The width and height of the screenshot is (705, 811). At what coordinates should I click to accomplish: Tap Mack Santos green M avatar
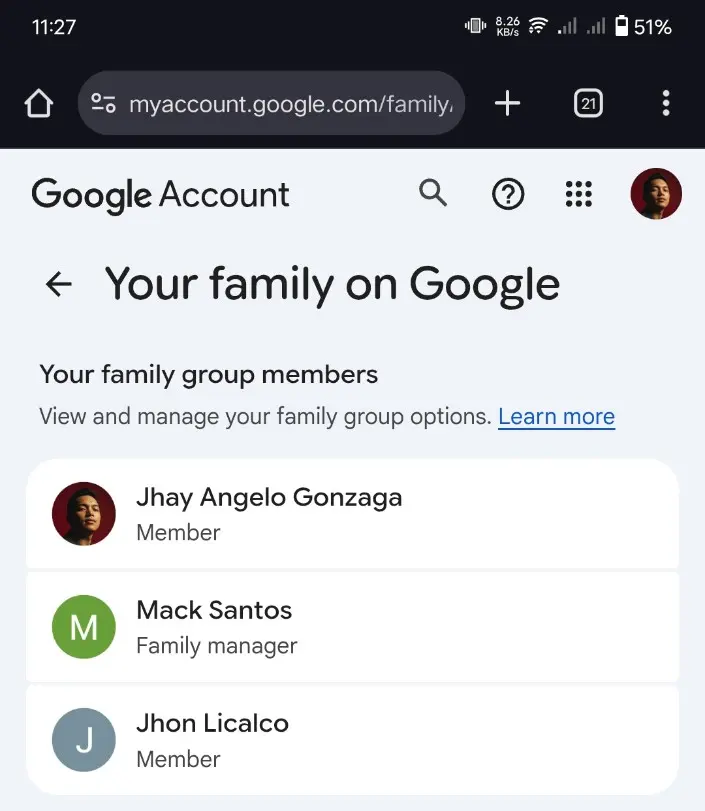pos(84,627)
